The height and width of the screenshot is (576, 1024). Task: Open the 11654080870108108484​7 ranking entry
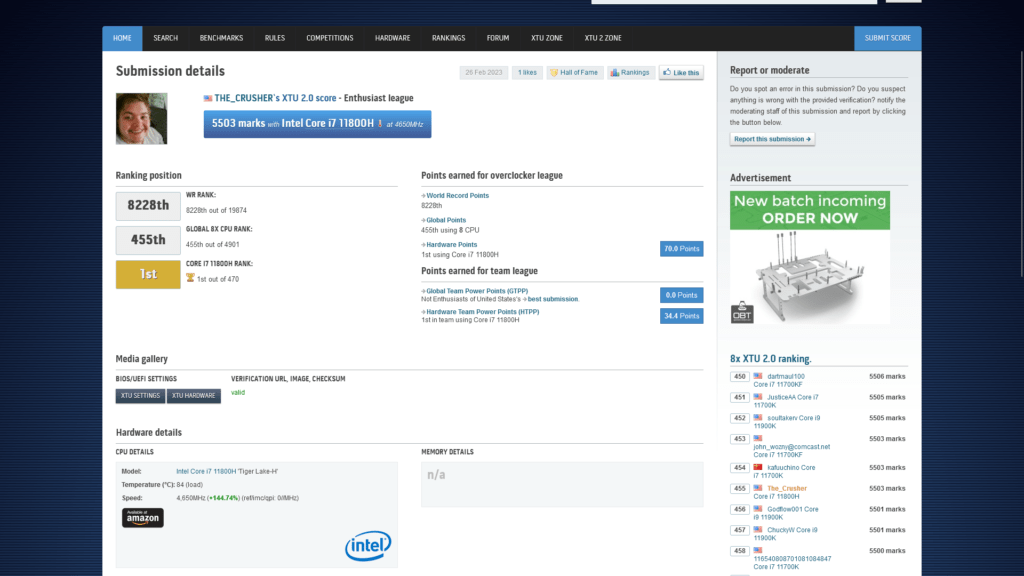click(792, 559)
